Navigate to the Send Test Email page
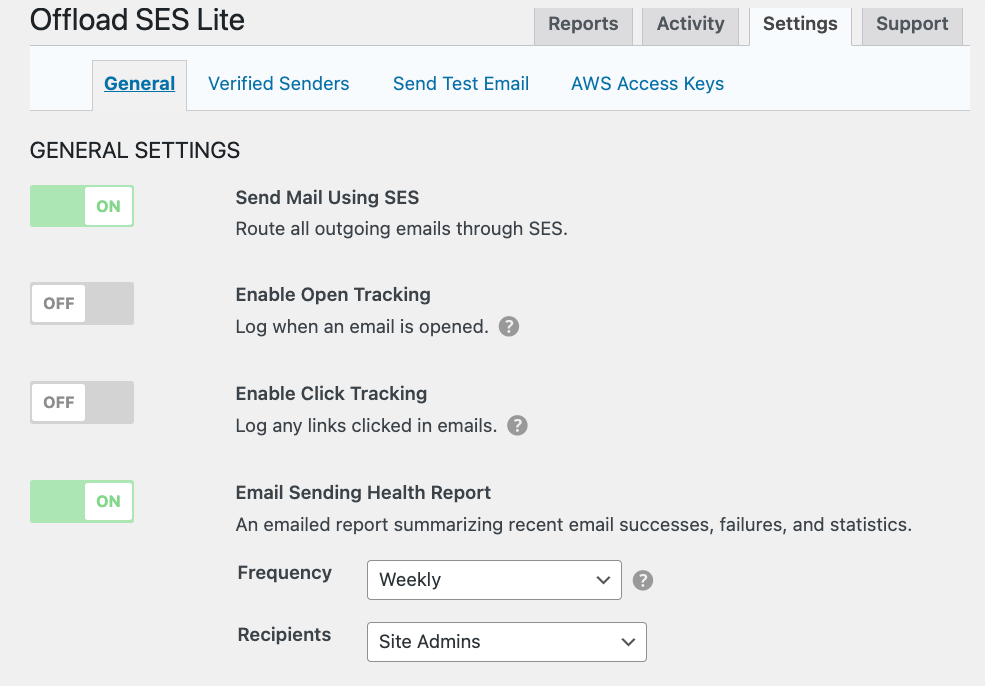 coord(461,84)
